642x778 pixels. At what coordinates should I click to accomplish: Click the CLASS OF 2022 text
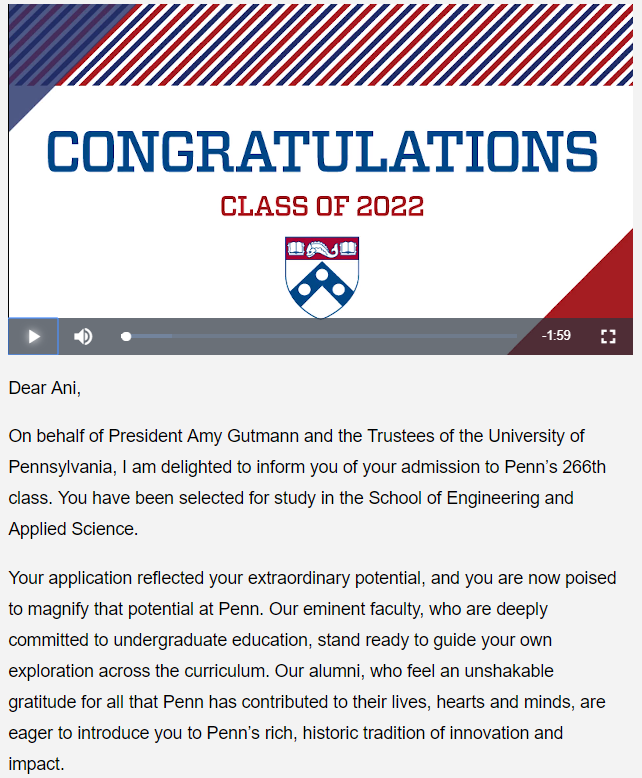click(322, 206)
